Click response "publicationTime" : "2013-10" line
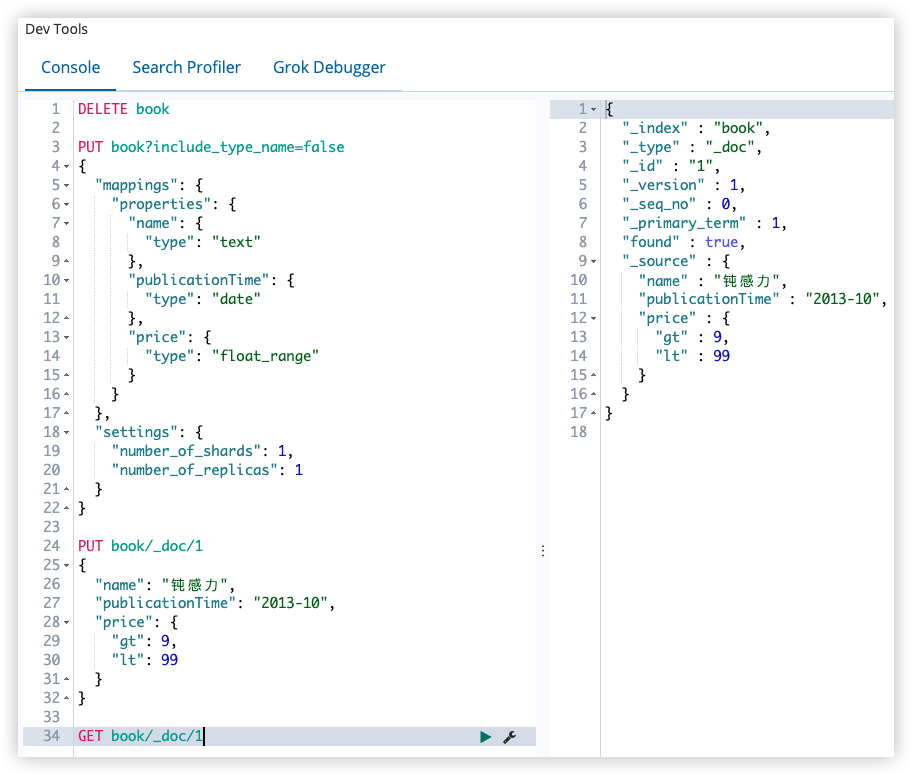This screenshot has width=912, height=775. [763, 299]
